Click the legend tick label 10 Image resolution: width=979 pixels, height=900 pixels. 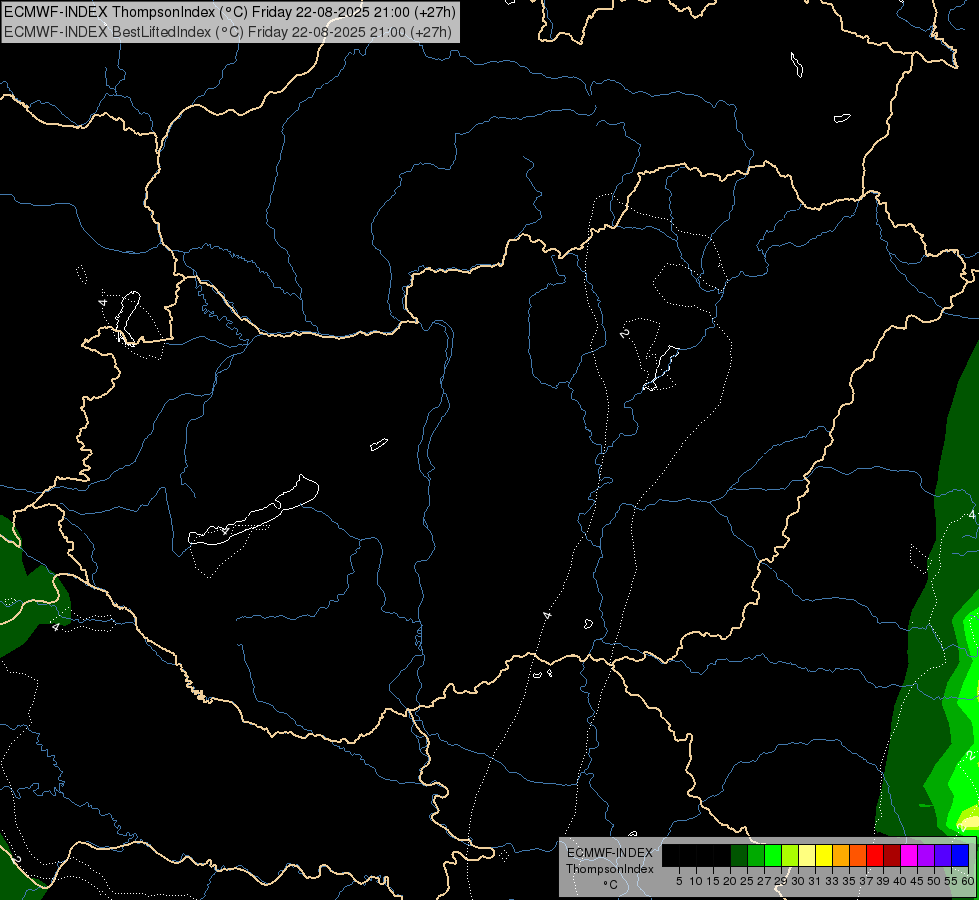coord(696,881)
